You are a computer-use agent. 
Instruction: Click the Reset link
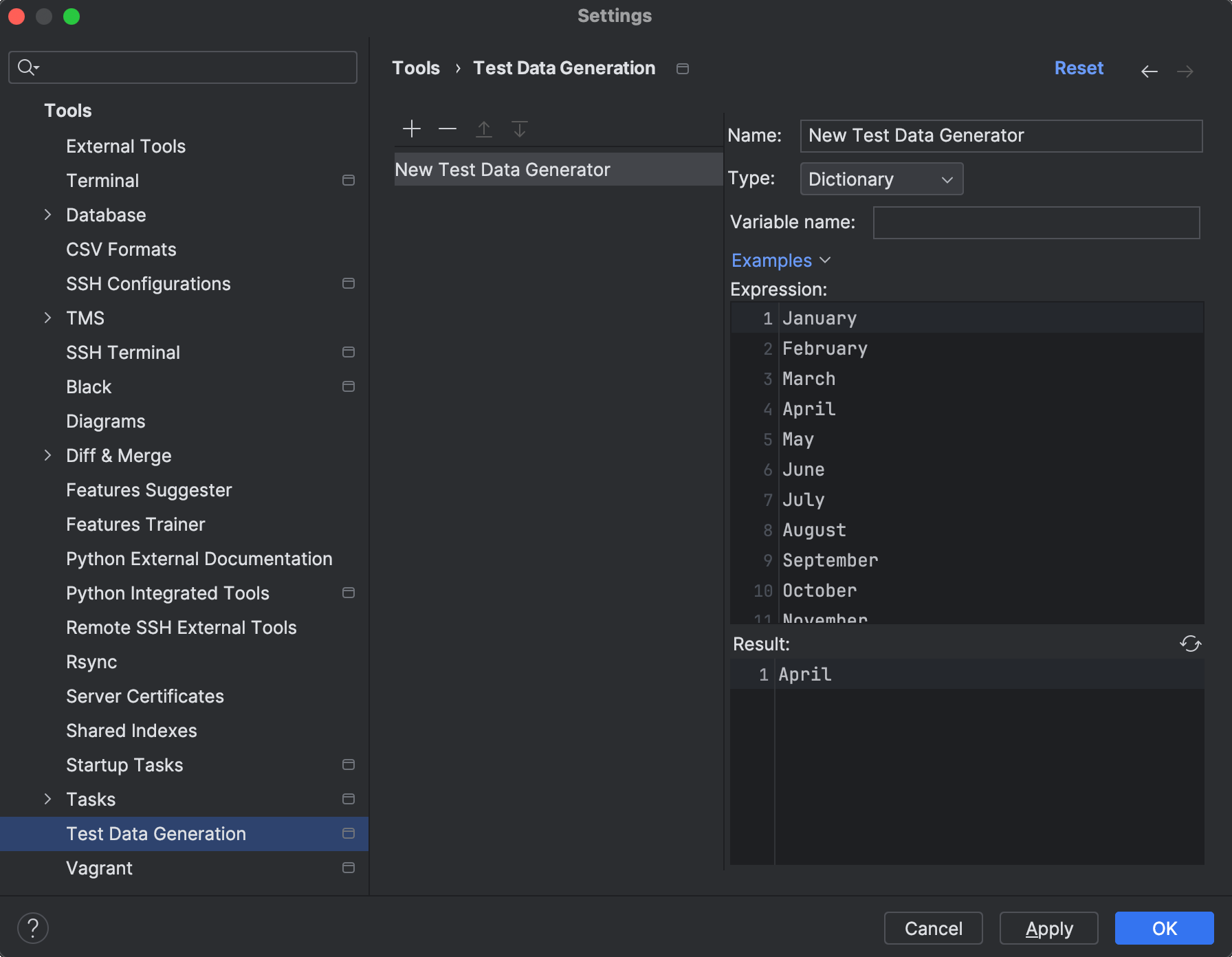click(x=1079, y=68)
